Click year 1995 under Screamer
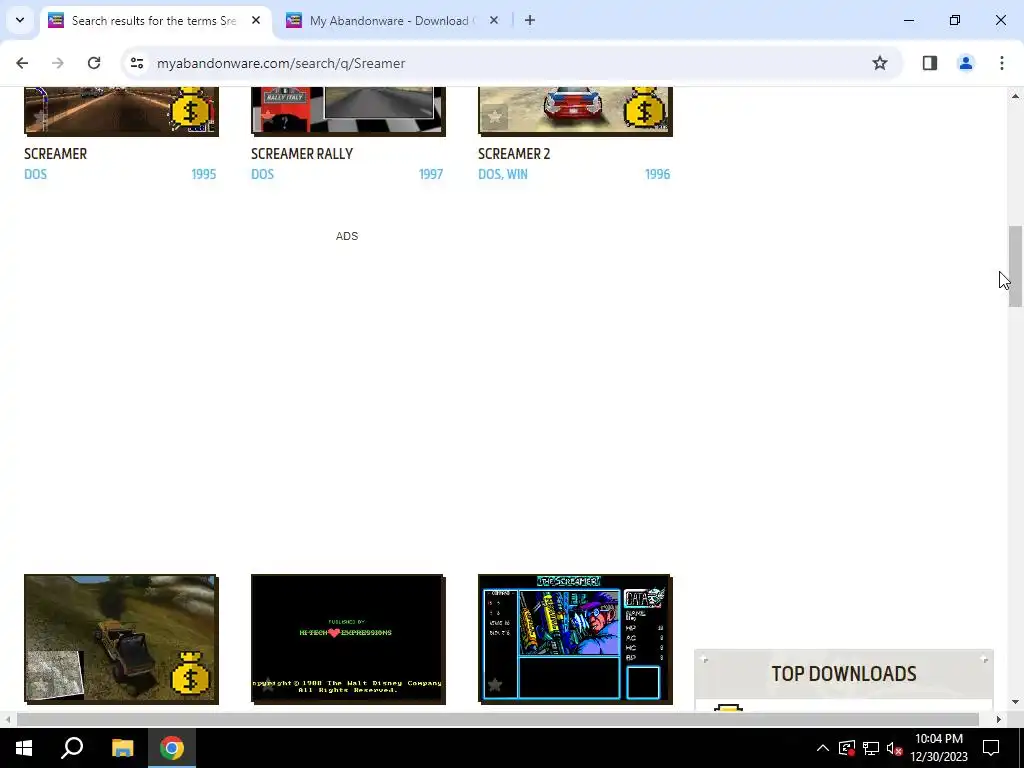The width and height of the screenshot is (1024, 768). [204, 174]
